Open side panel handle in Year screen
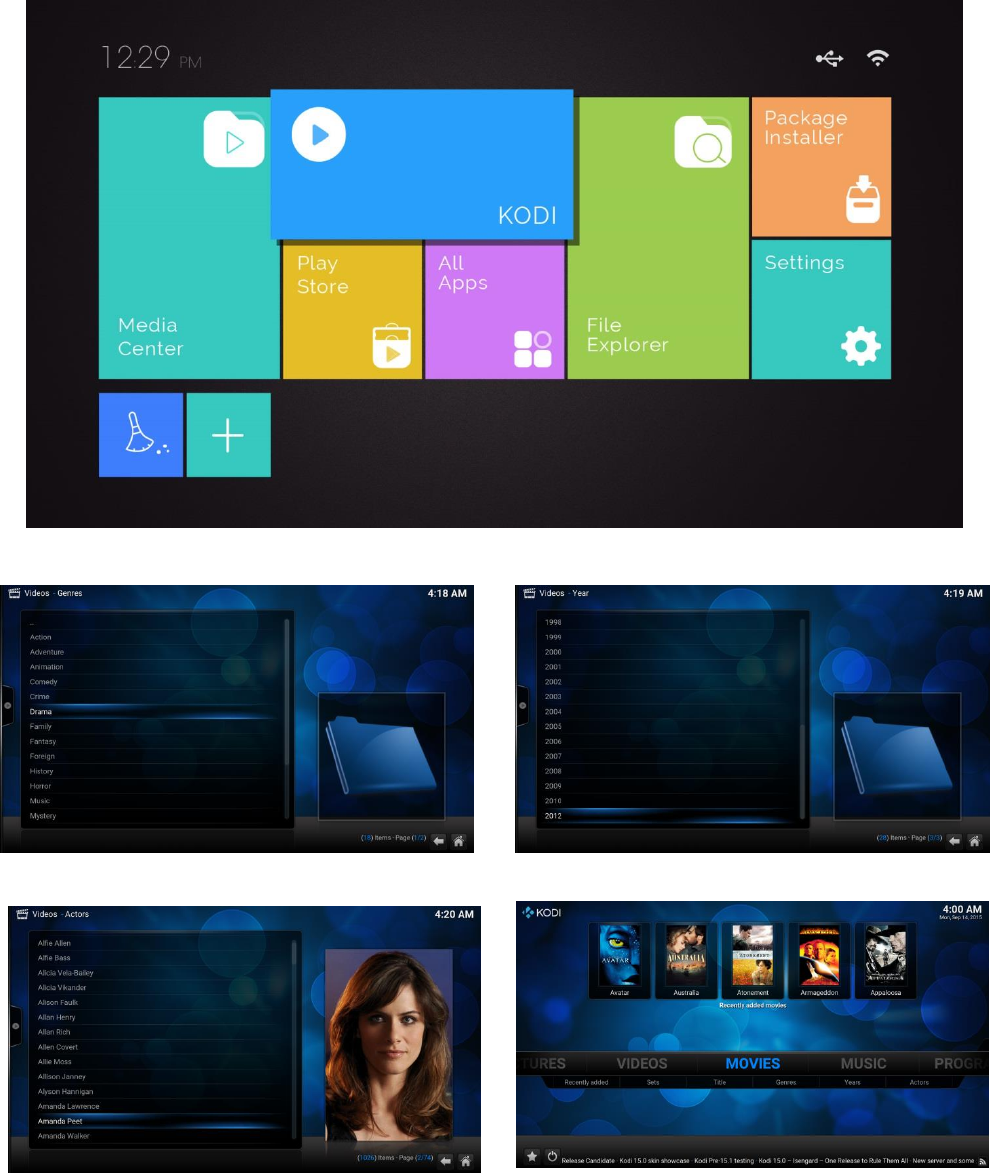Screen dimensions: 990x1173 522,705
